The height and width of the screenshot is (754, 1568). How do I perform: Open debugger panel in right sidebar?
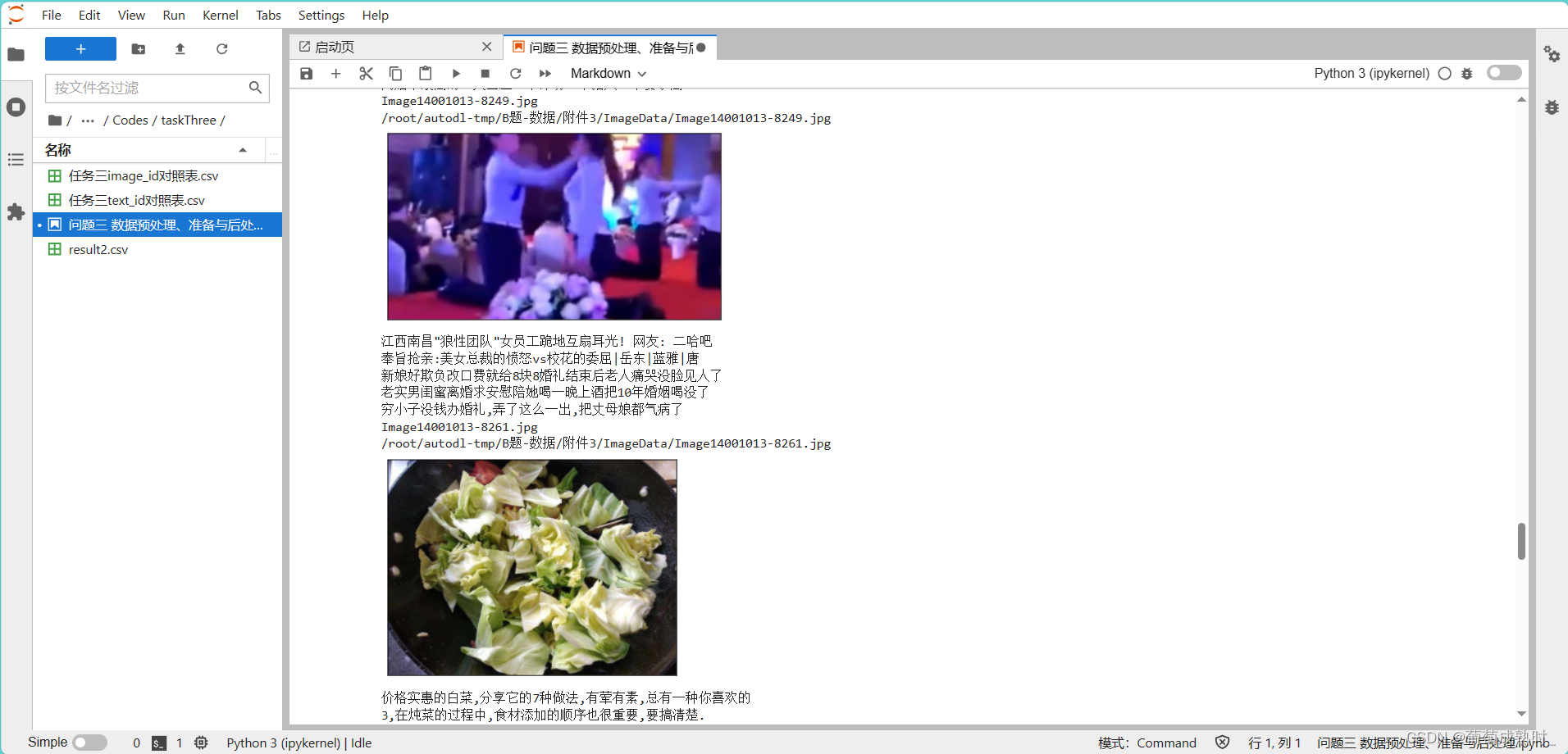pyautogui.click(x=1552, y=107)
